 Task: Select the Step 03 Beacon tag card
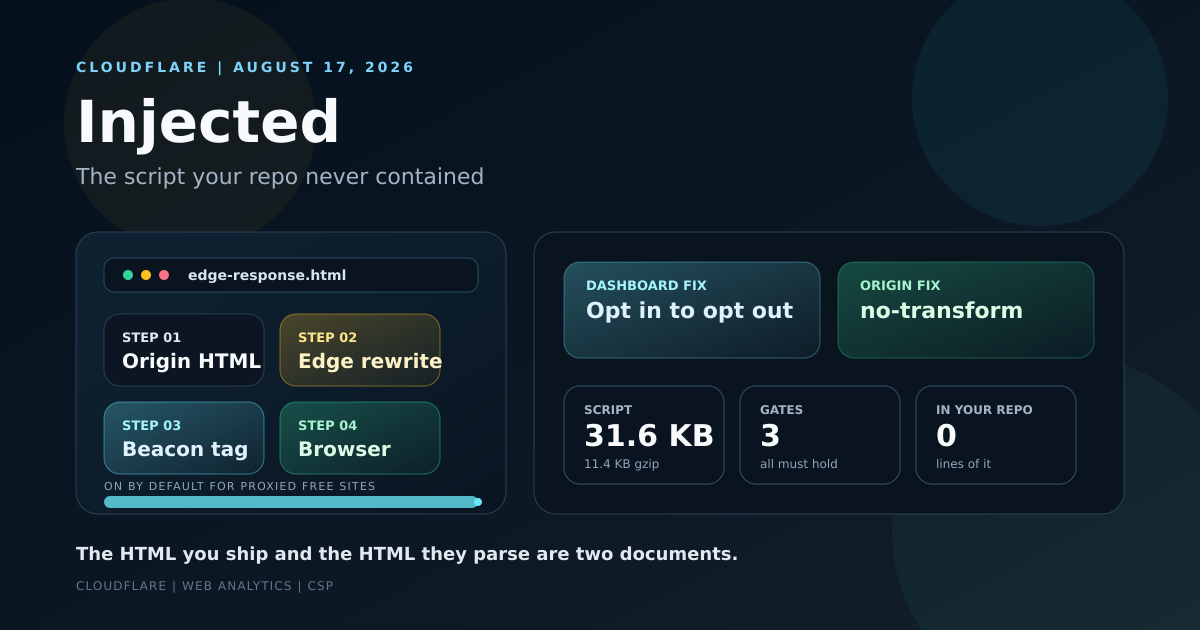tap(184, 438)
